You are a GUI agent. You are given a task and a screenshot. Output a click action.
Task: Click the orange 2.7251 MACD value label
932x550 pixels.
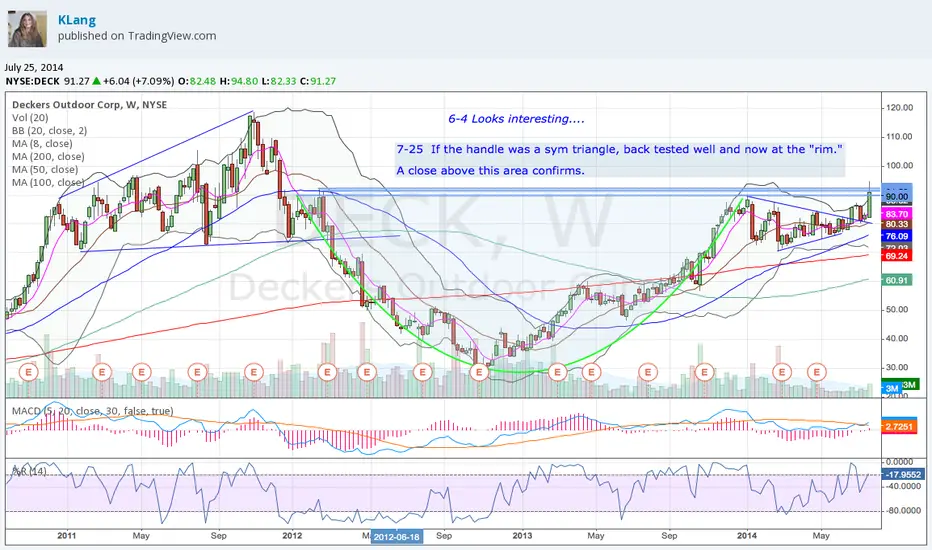tap(899, 427)
